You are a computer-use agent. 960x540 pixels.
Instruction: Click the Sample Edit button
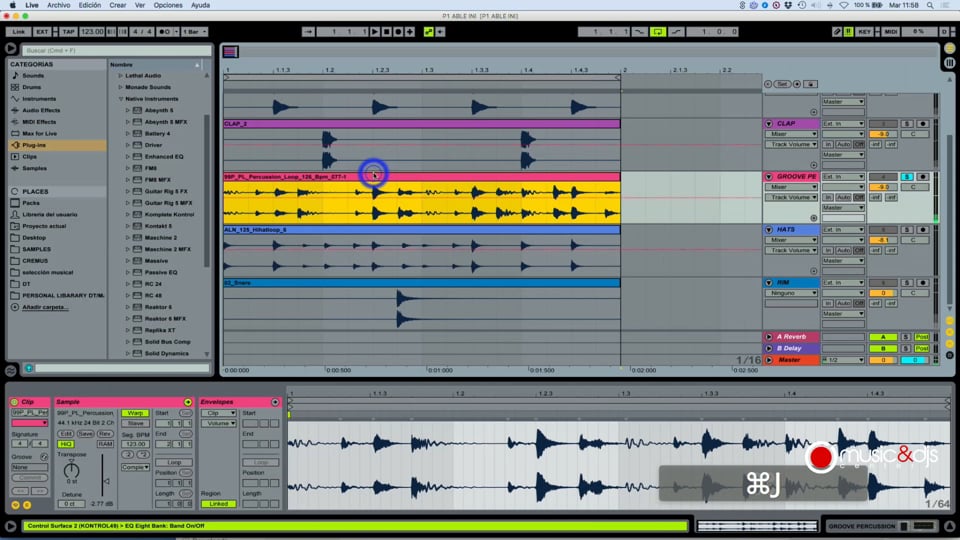click(66, 433)
